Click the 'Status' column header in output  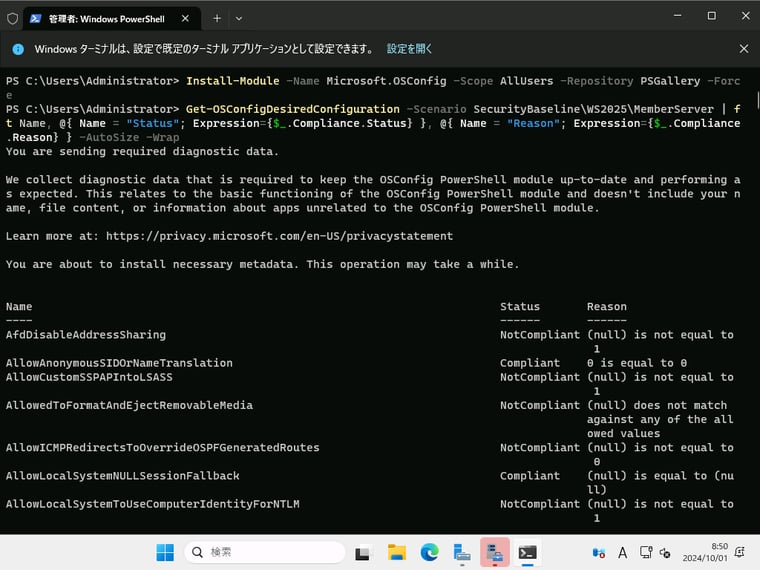coord(520,306)
